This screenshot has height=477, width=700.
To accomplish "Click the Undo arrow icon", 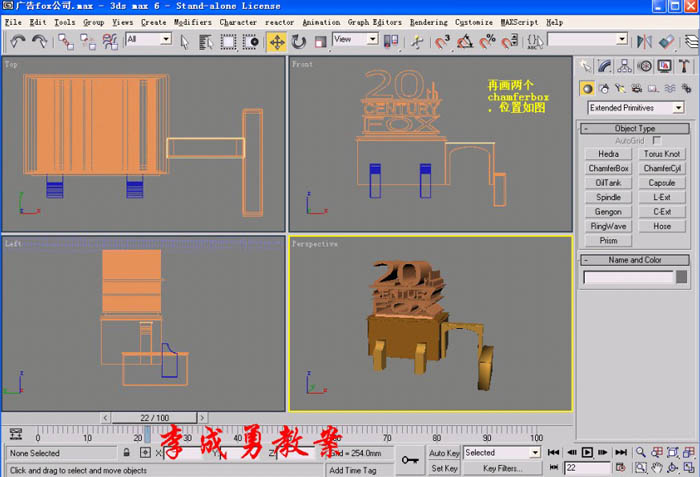I will [18, 42].
